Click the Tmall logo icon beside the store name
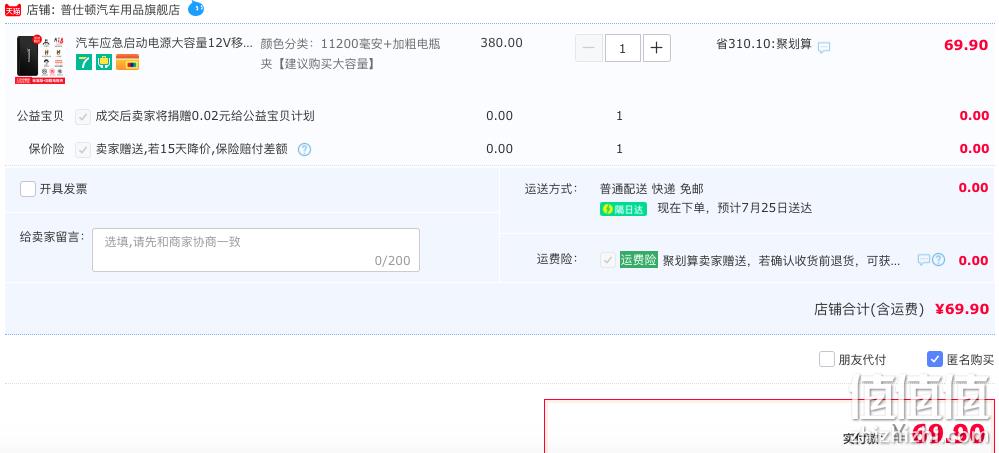Viewport: 999px width, 453px height. 13,10
